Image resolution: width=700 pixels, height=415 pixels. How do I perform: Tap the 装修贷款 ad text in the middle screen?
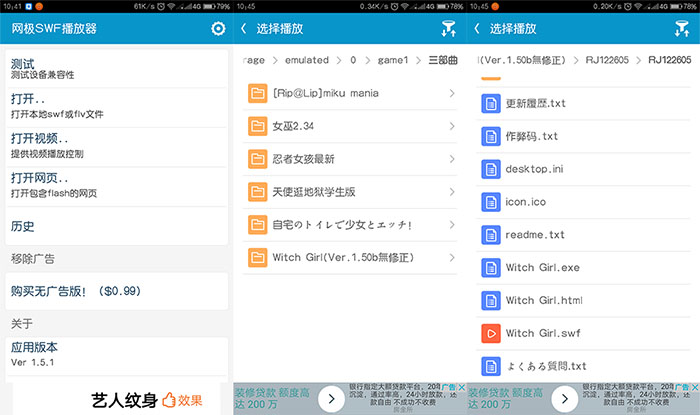272,398
